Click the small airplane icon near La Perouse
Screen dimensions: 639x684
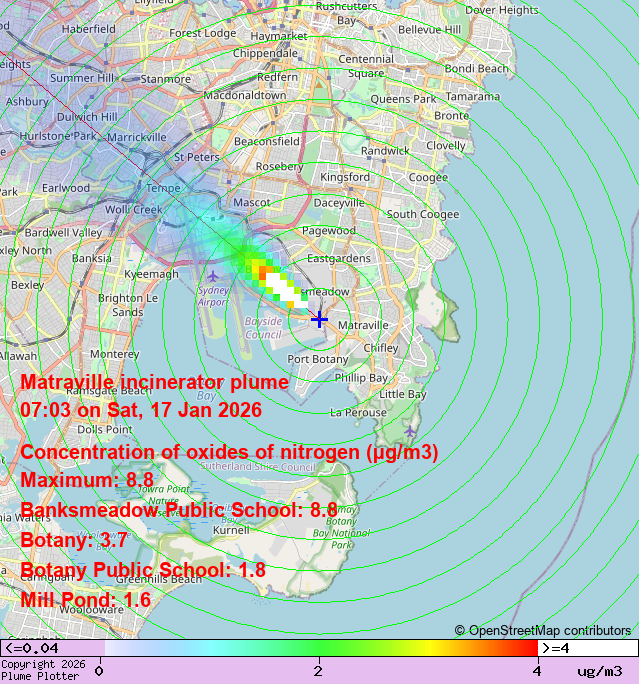pos(411,431)
